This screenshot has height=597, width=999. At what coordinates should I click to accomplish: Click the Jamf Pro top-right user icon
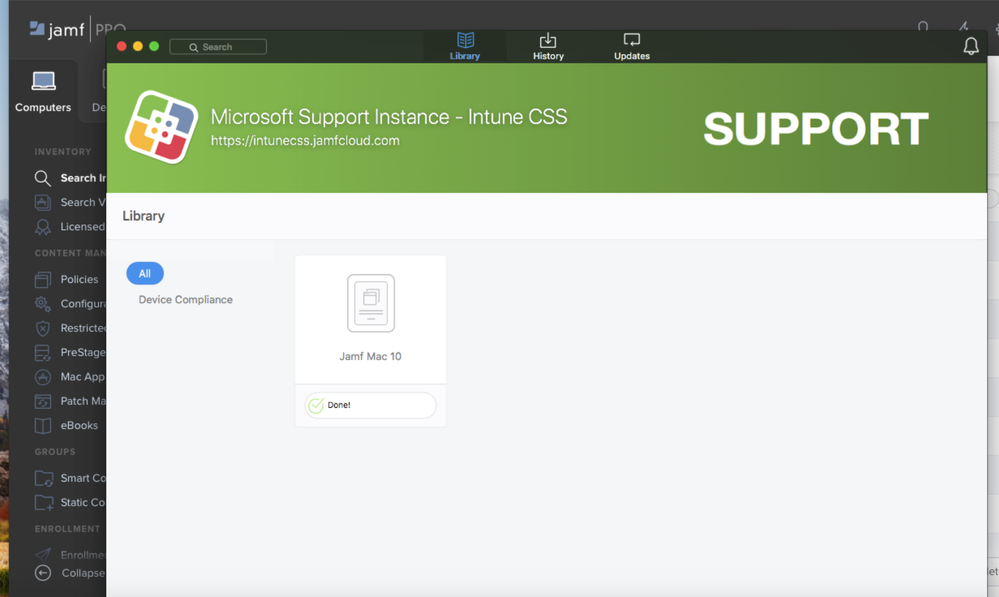923,27
